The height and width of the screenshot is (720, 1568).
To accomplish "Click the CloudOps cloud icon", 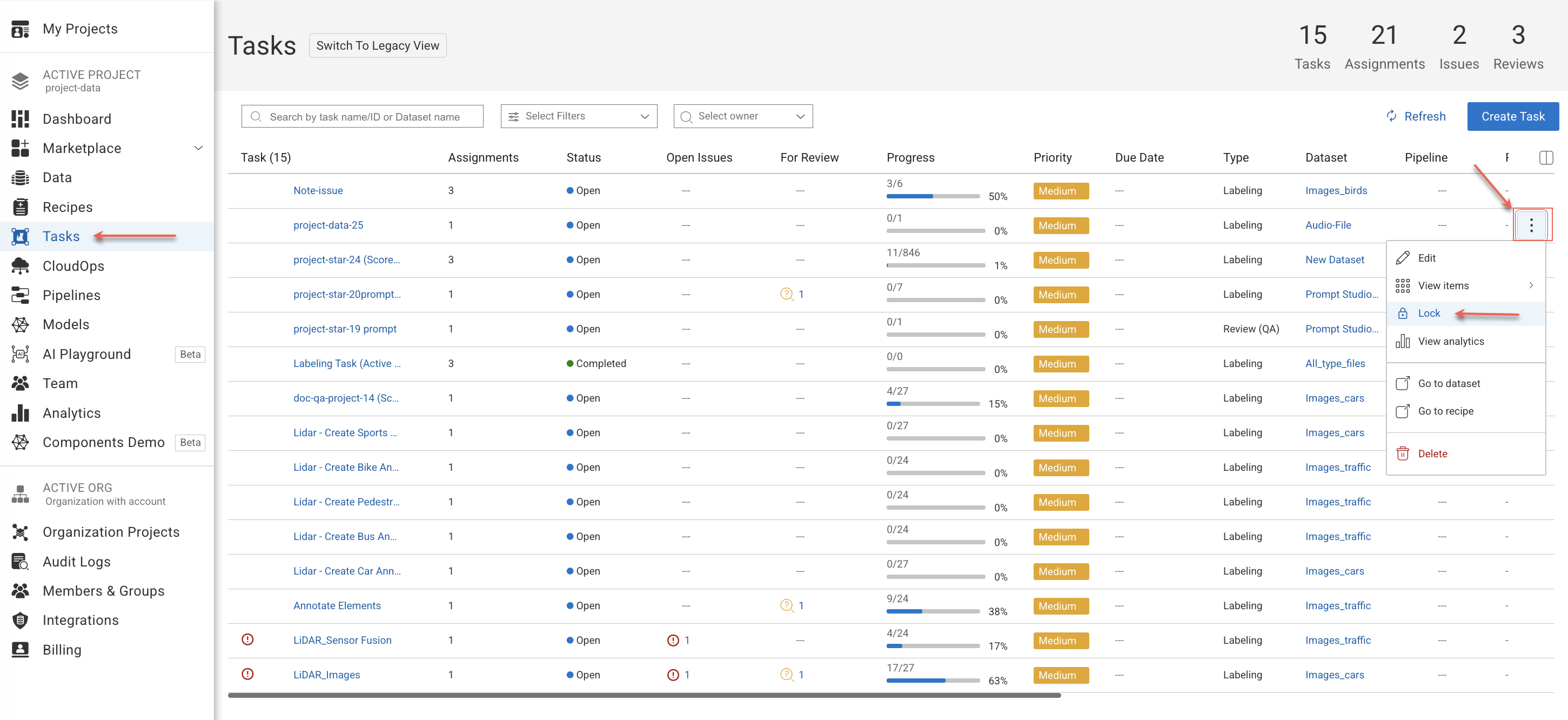I will point(20,265).
